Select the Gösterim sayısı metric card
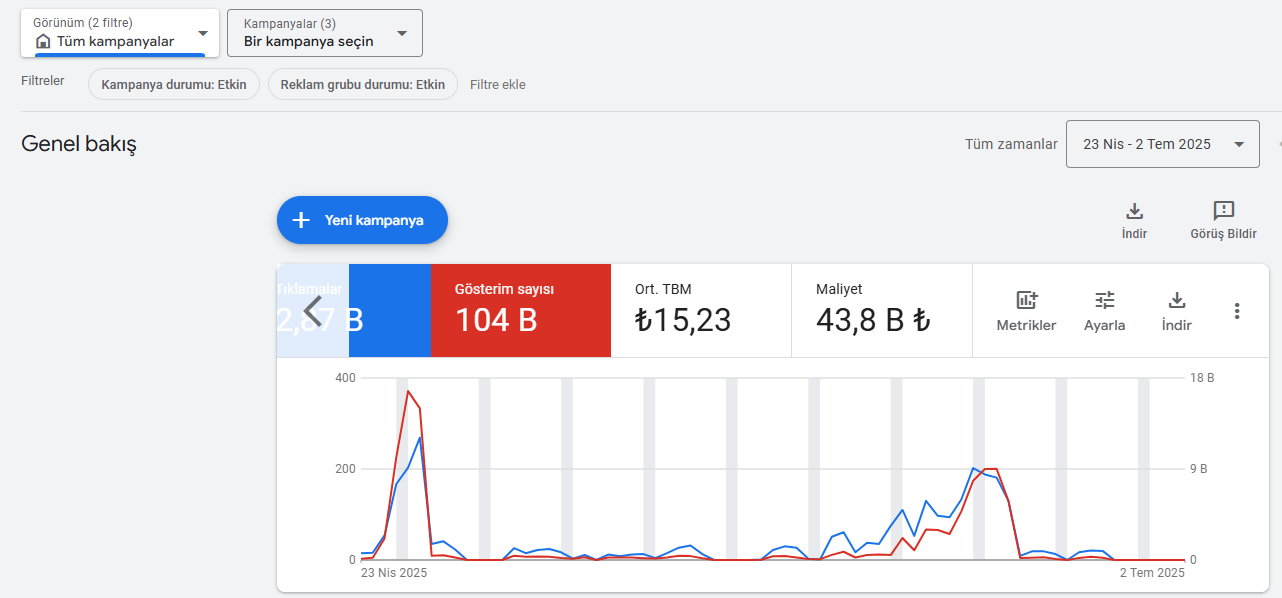This screenshot has height=598, width=1282. point(521,310)
